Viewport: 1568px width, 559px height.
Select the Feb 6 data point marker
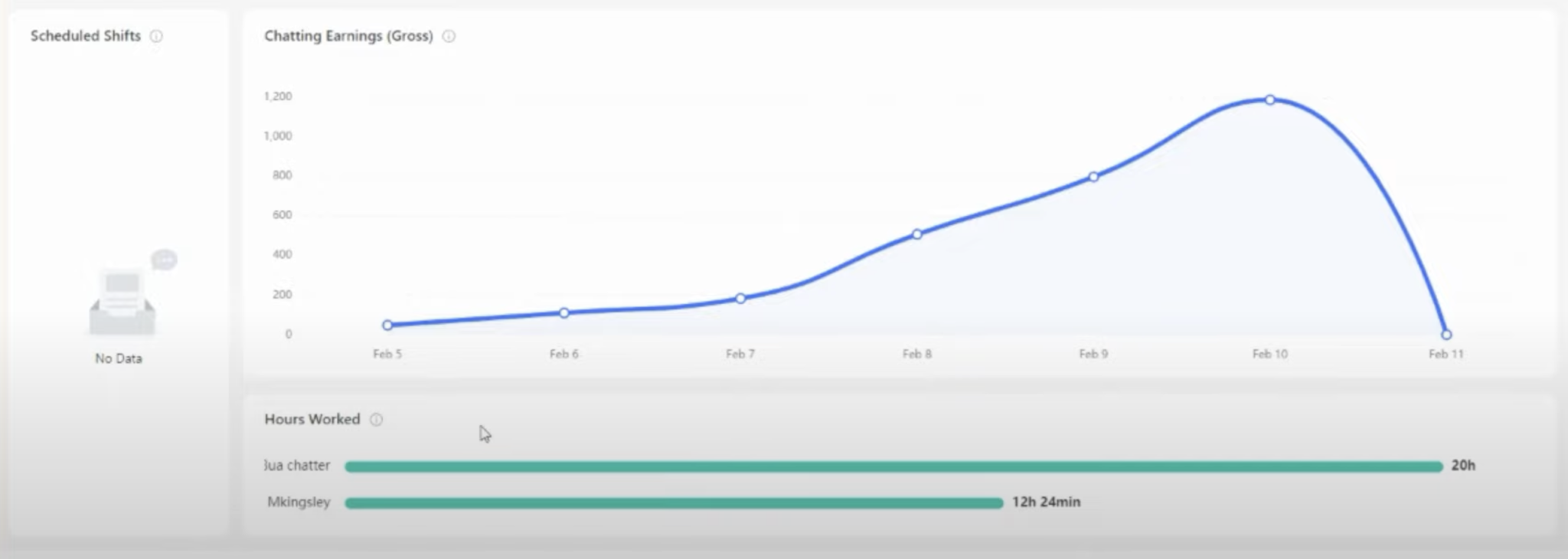click(x=564, y=313)
